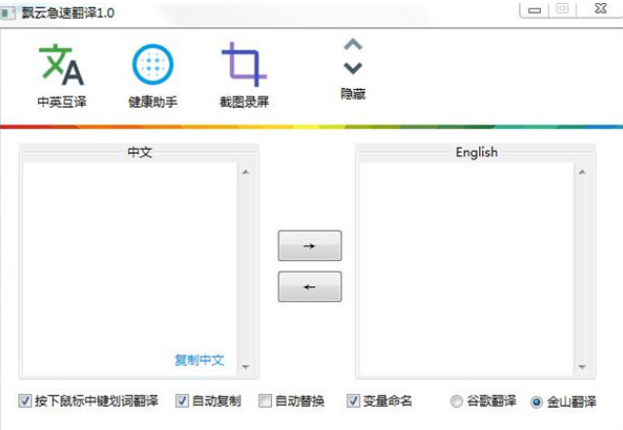Disable the 自动复制 checkbox
The image size is (623, 430).
tap(182, 401)
